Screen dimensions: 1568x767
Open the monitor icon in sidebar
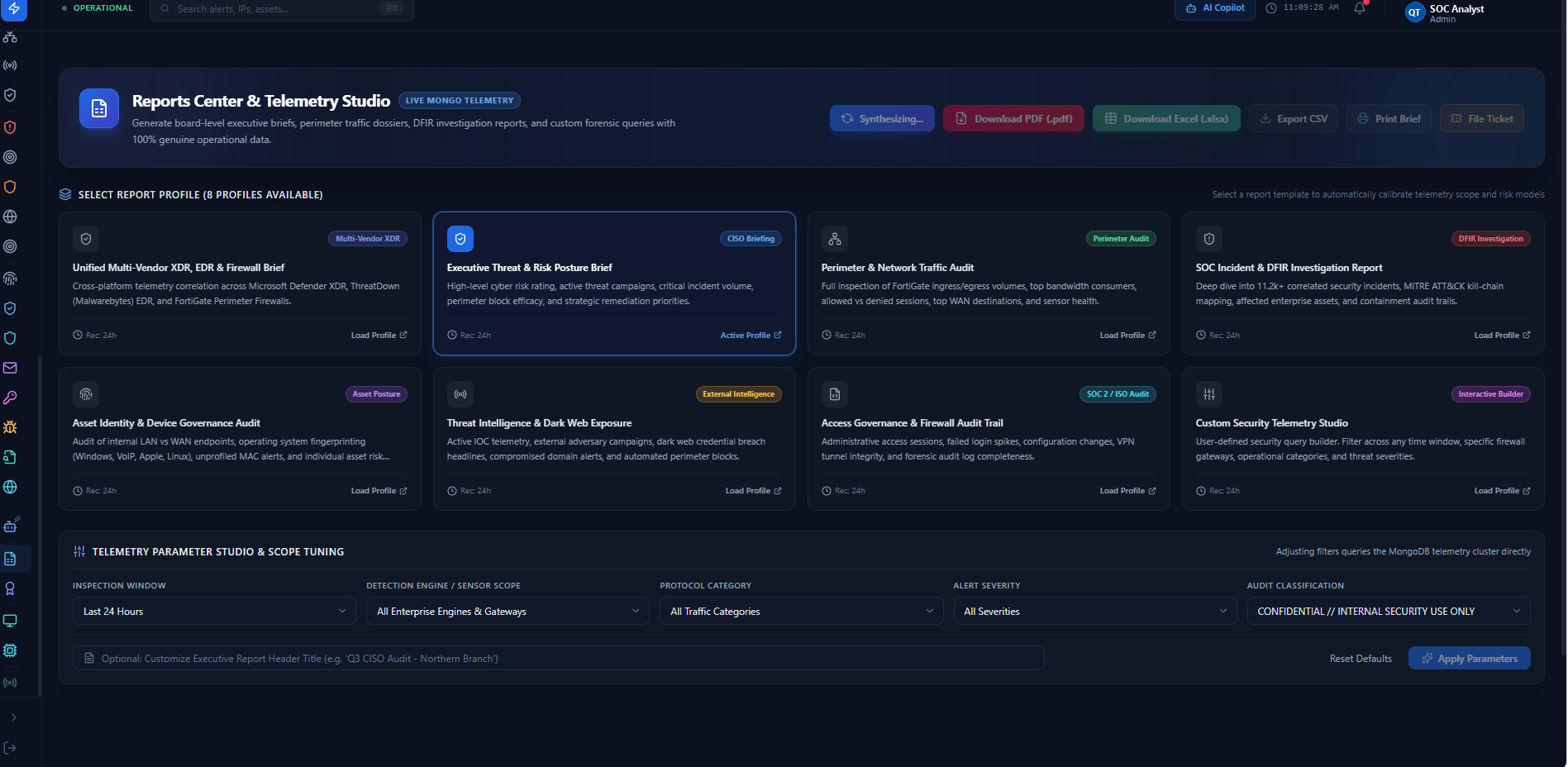coord(11,621)
